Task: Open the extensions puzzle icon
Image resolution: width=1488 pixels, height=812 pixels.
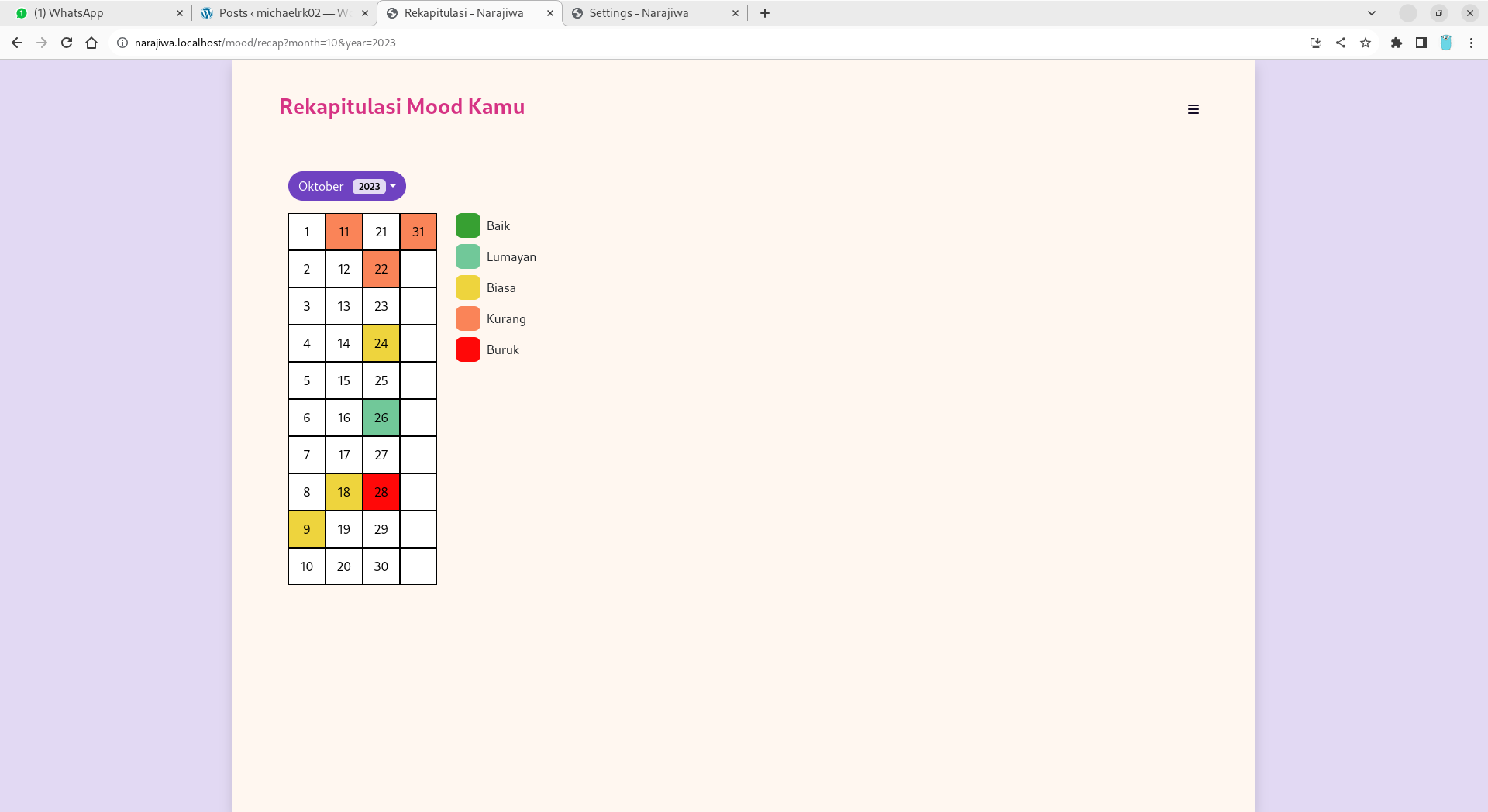Action: (x=1396, y=43)
